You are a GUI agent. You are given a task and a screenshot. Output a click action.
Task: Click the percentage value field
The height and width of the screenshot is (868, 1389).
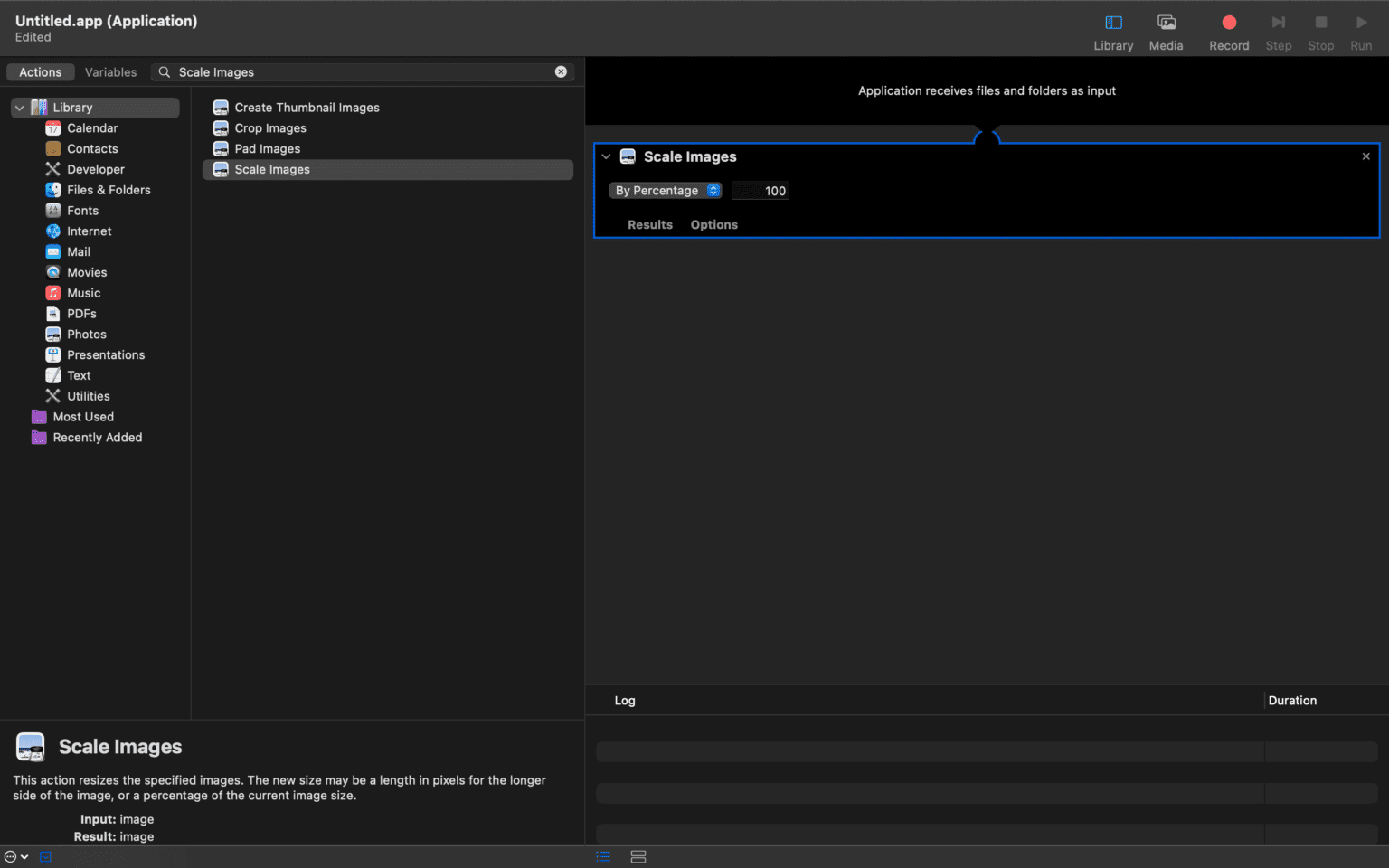point(761,191)
